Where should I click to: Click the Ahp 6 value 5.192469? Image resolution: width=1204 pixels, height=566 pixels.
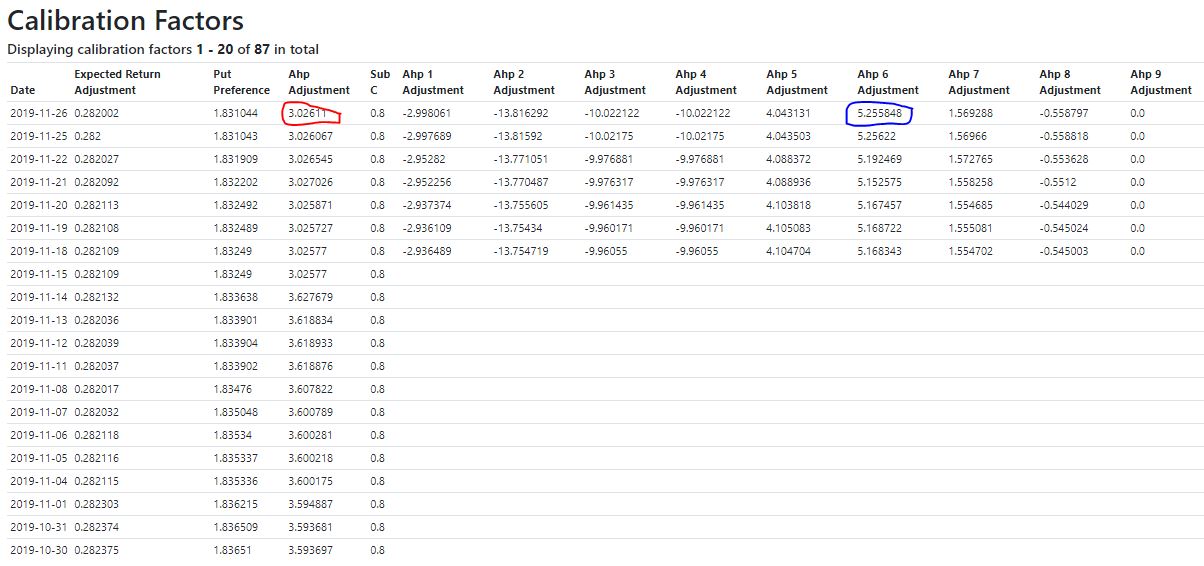pyautogui.click(x=879, y=159)
